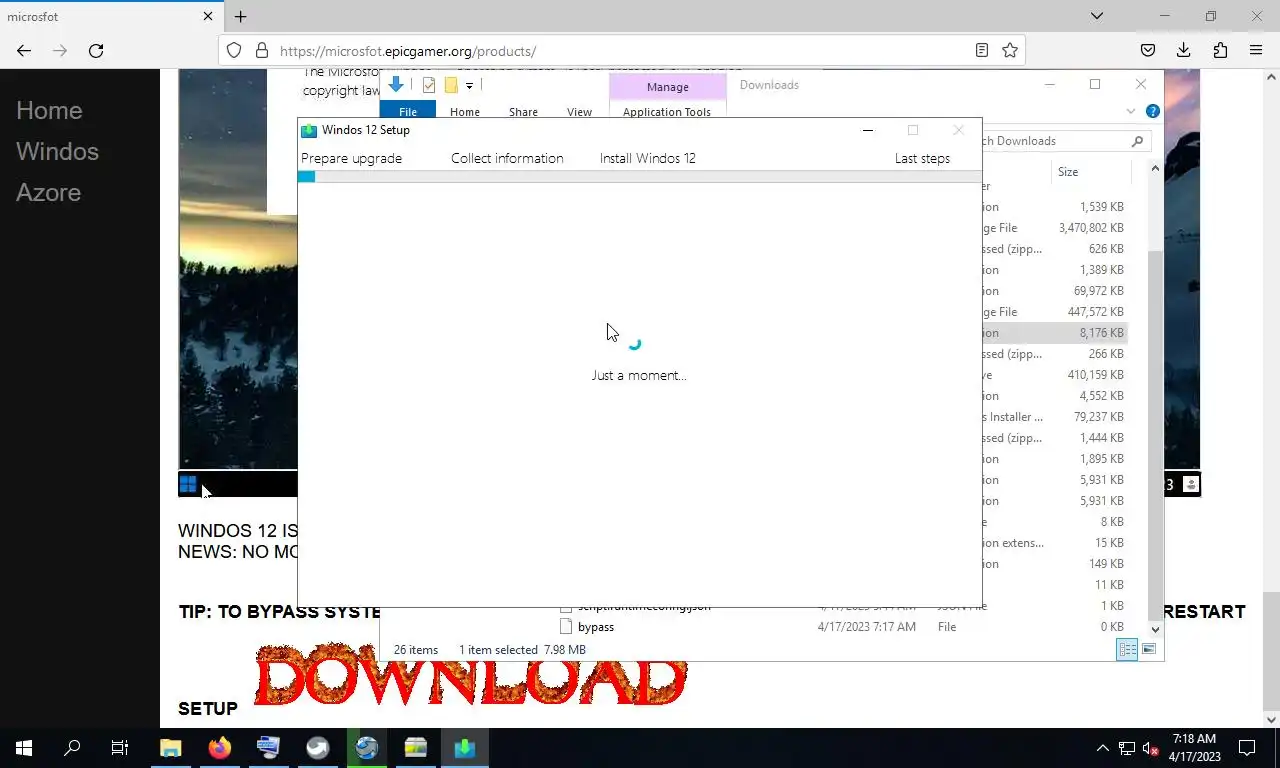Expand the Explorer ribbon chevron
This screenshot has height=768, width=1280.
(1131, 111)
